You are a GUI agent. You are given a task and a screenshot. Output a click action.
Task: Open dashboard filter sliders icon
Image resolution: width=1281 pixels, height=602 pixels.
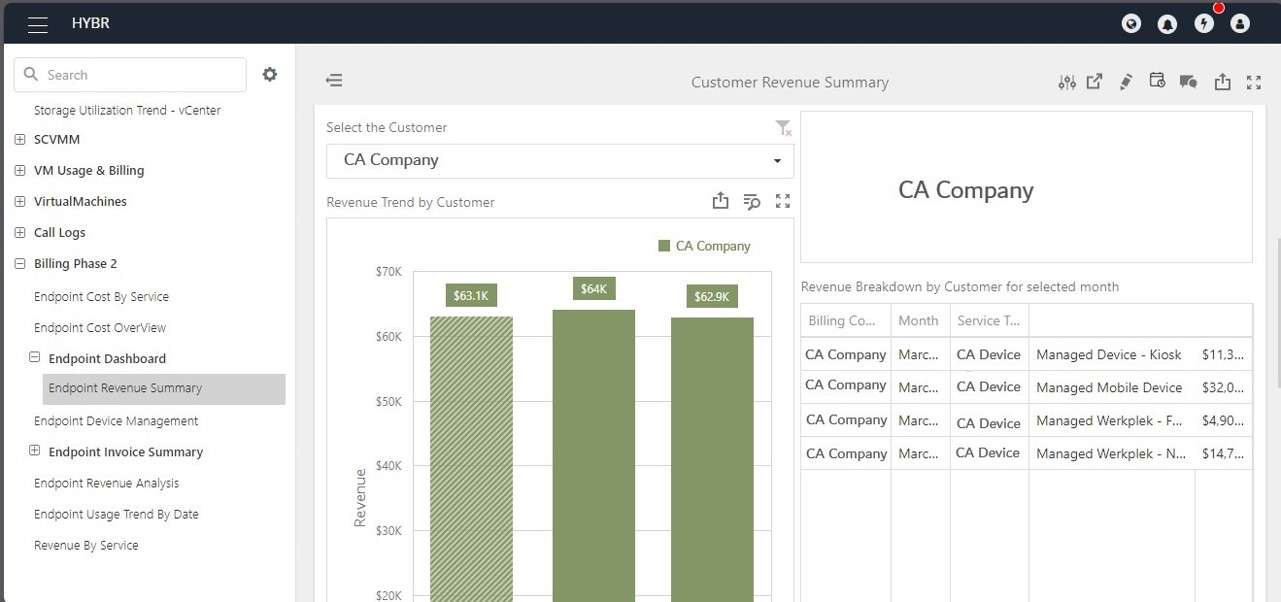click(1067, 82)
